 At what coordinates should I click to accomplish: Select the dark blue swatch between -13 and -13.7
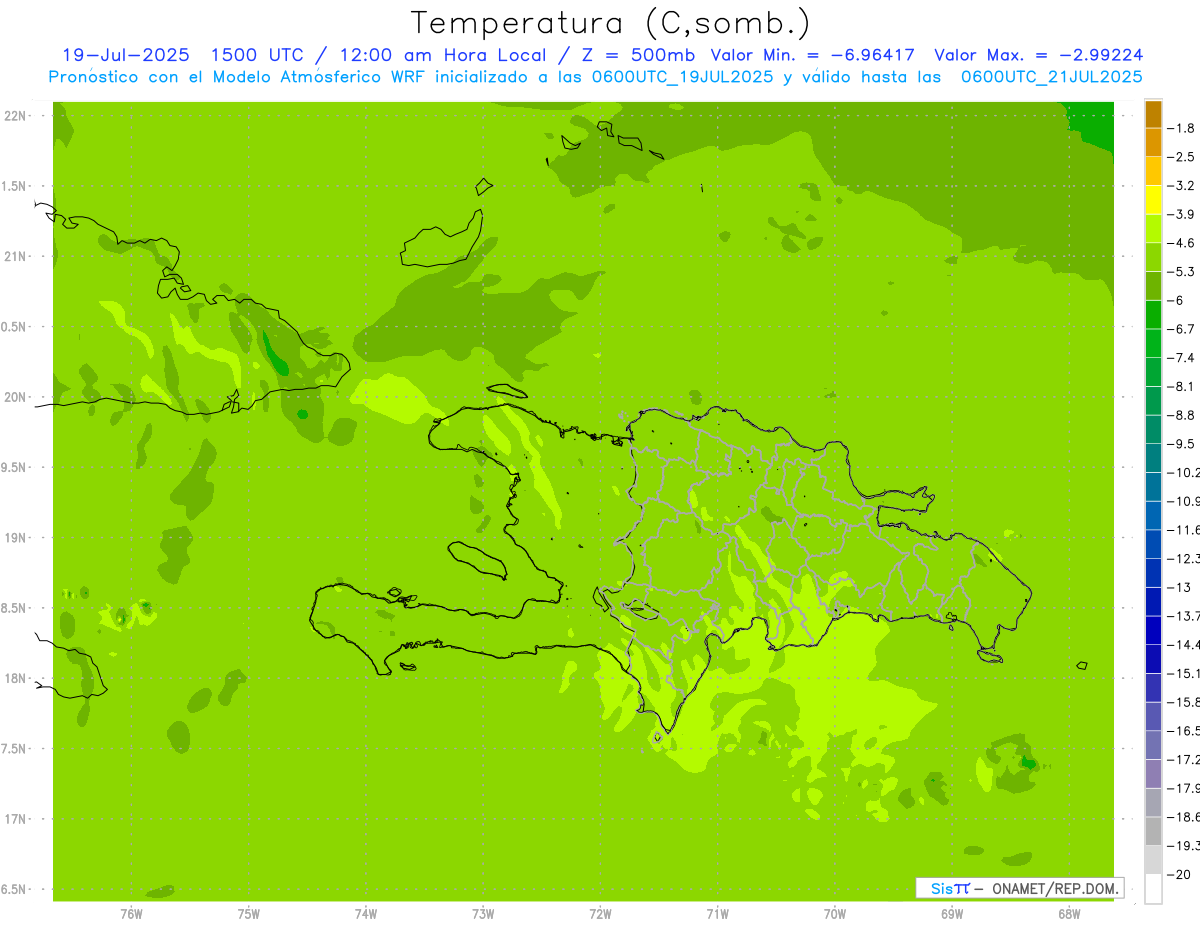coord(1153,602)
